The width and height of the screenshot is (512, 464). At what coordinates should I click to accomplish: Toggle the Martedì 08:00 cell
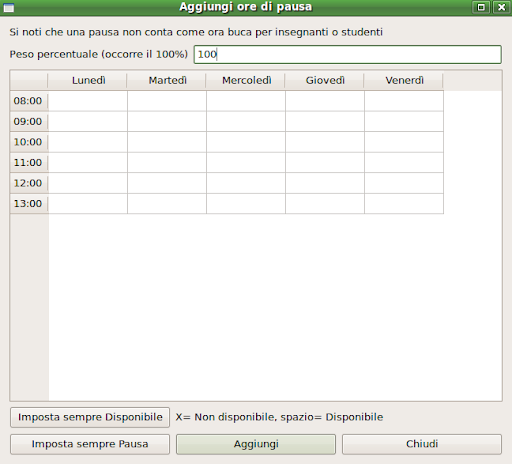tap(167, 101)
